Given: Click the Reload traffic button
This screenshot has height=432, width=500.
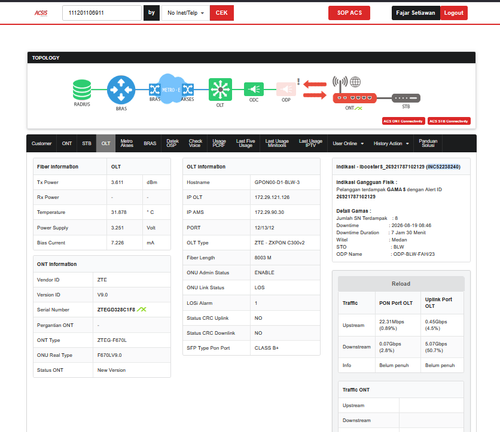Looking at the screenshot, I should coord(401,284).
